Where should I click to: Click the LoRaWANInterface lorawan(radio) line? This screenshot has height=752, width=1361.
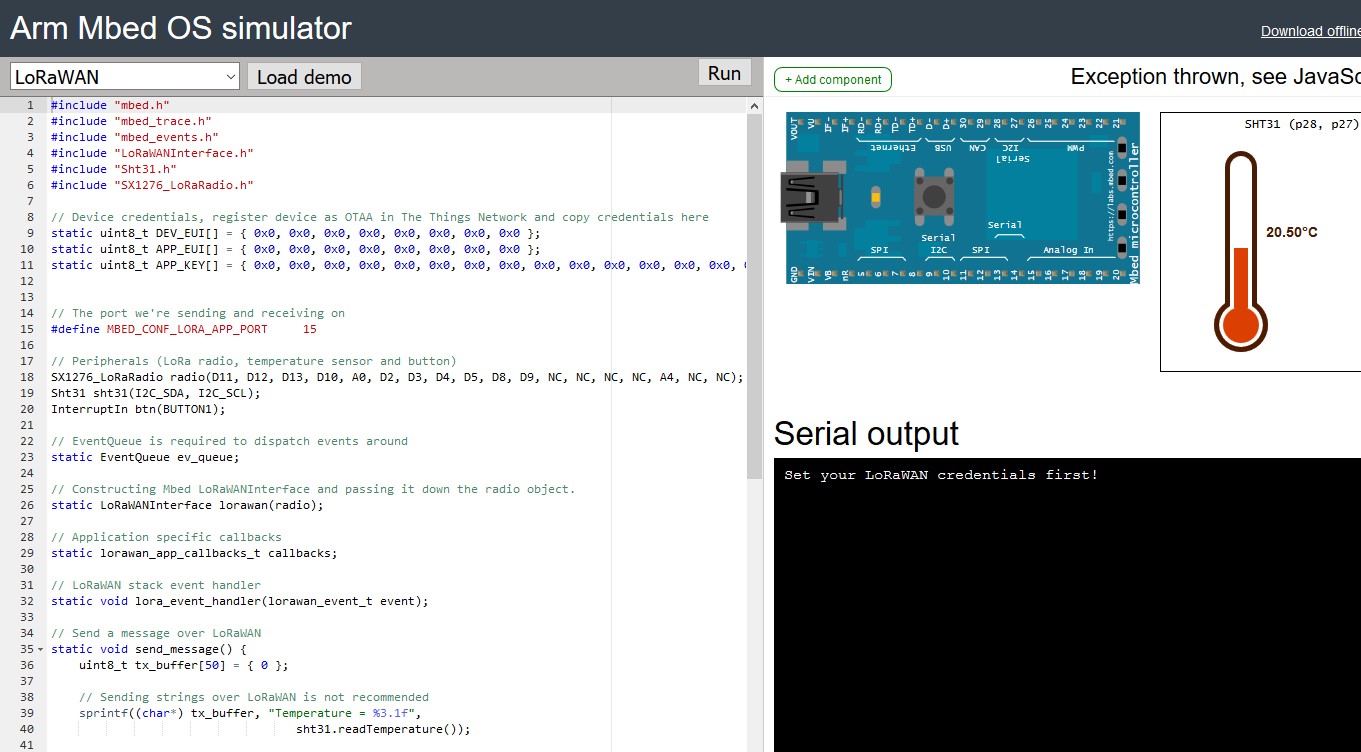click(x=187, y=505)
